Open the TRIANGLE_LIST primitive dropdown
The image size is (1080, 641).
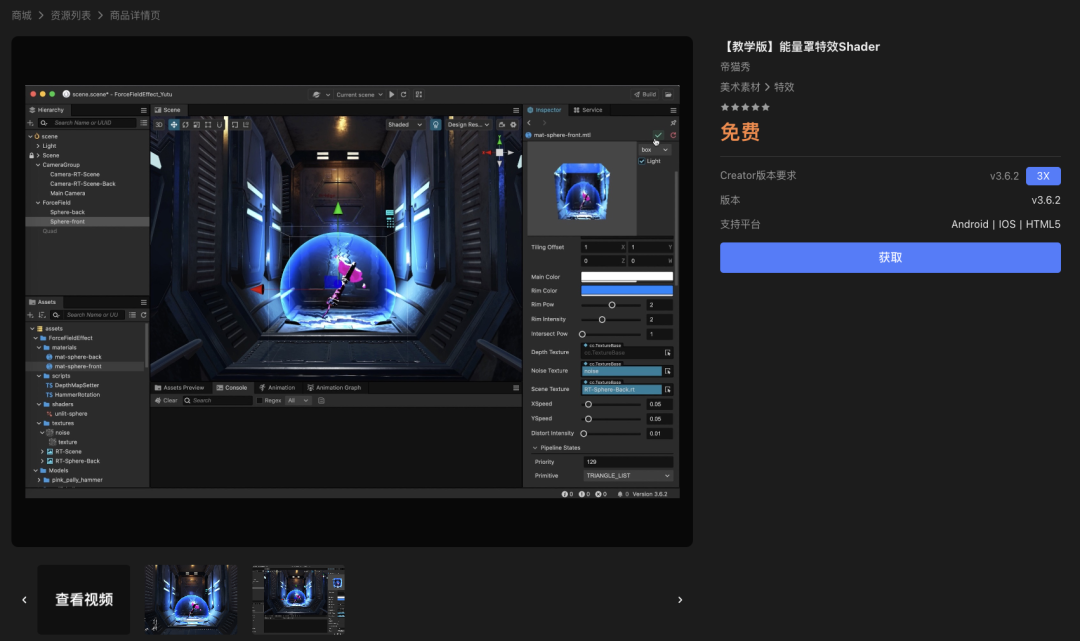tap(628, 476)
